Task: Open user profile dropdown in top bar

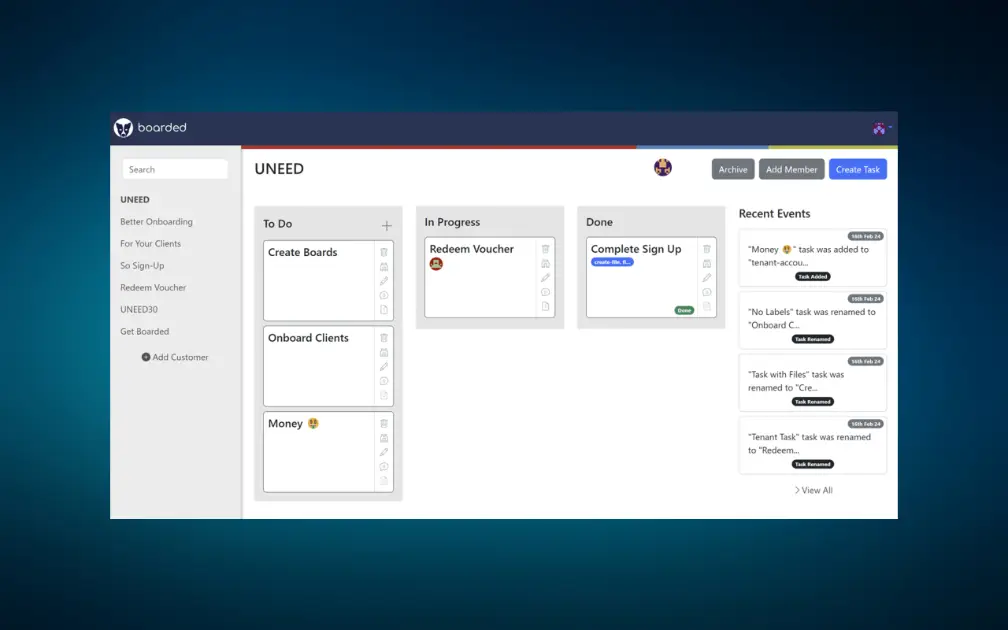Action: [881, 128]
